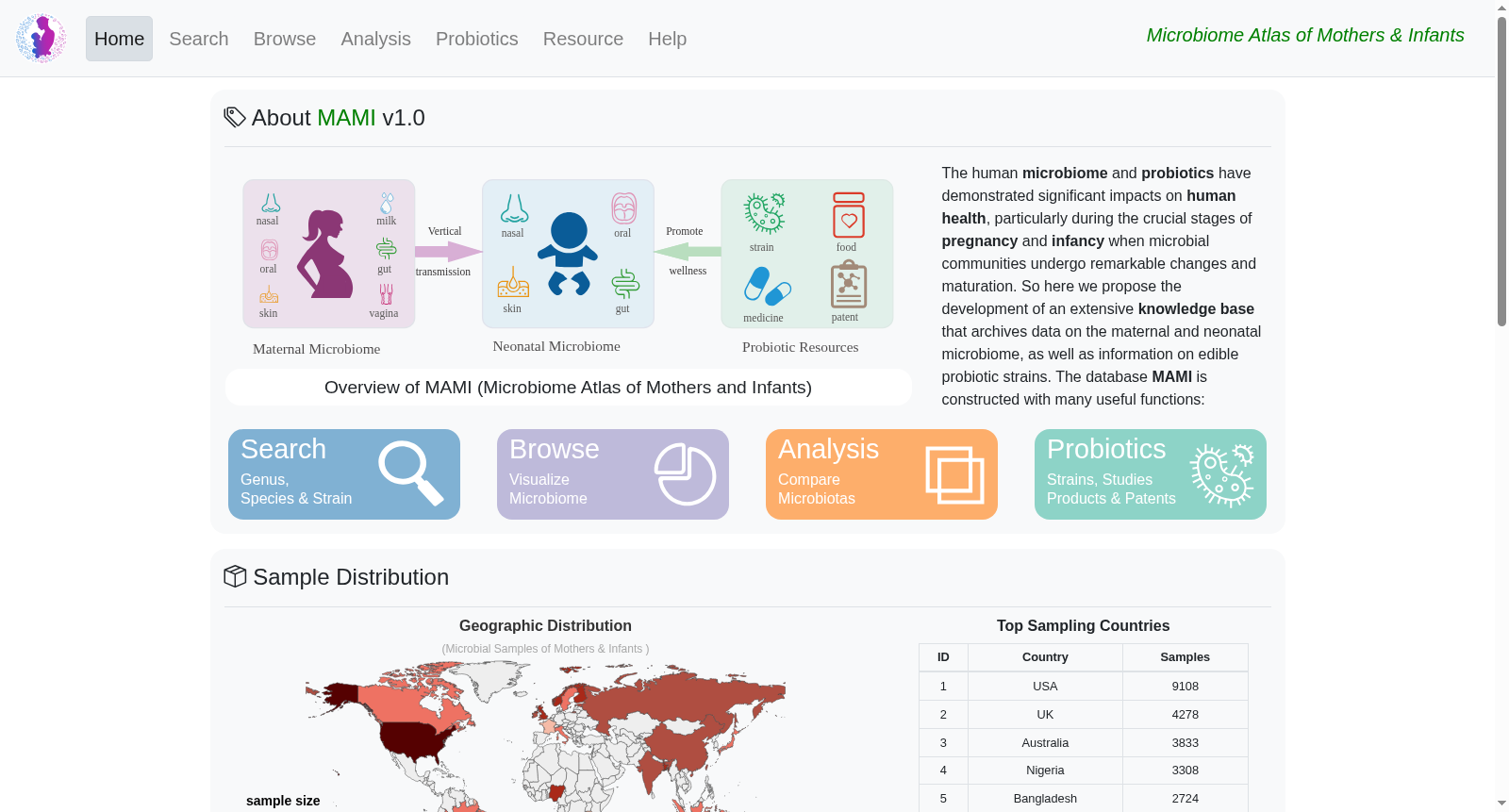The height and width of the screenshot is (812, 1509).
Task: Open the Search Genus, Species & Strain card
Action: point(344,474)
